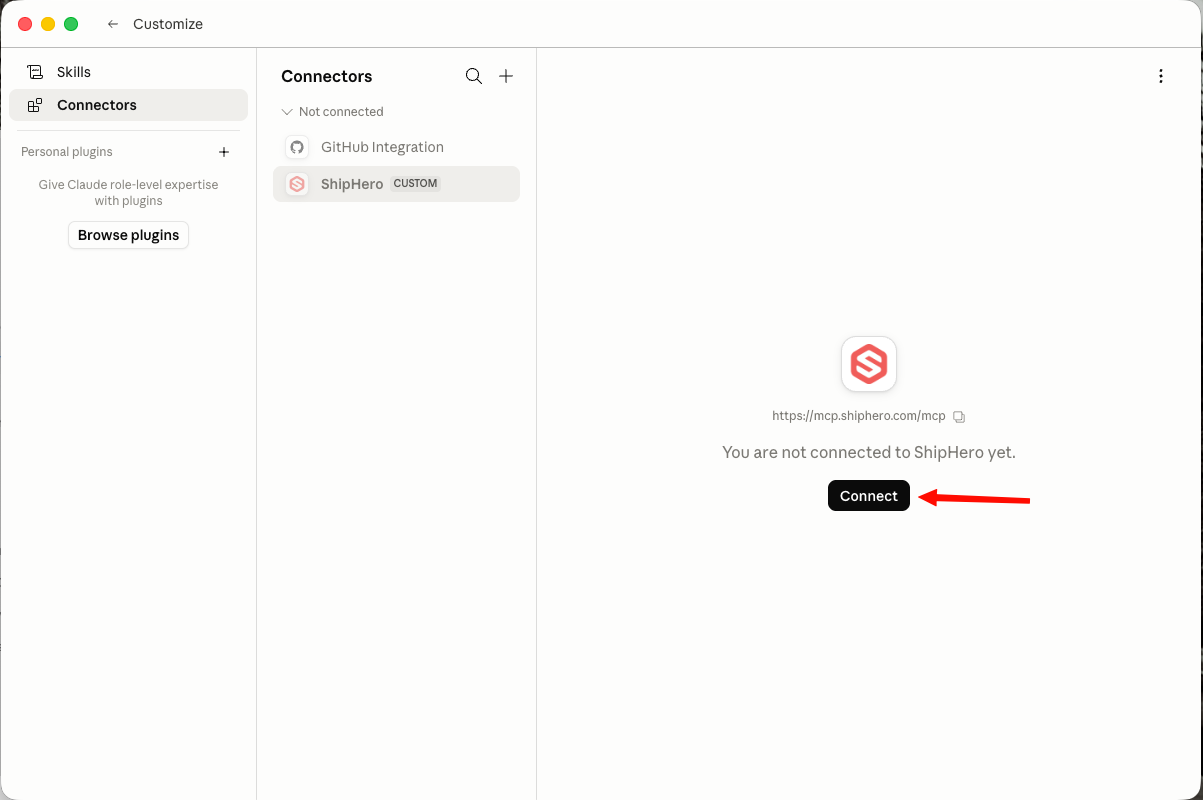Click the GitHub logo icon
1203x800 pixels.
click(297, 147)
